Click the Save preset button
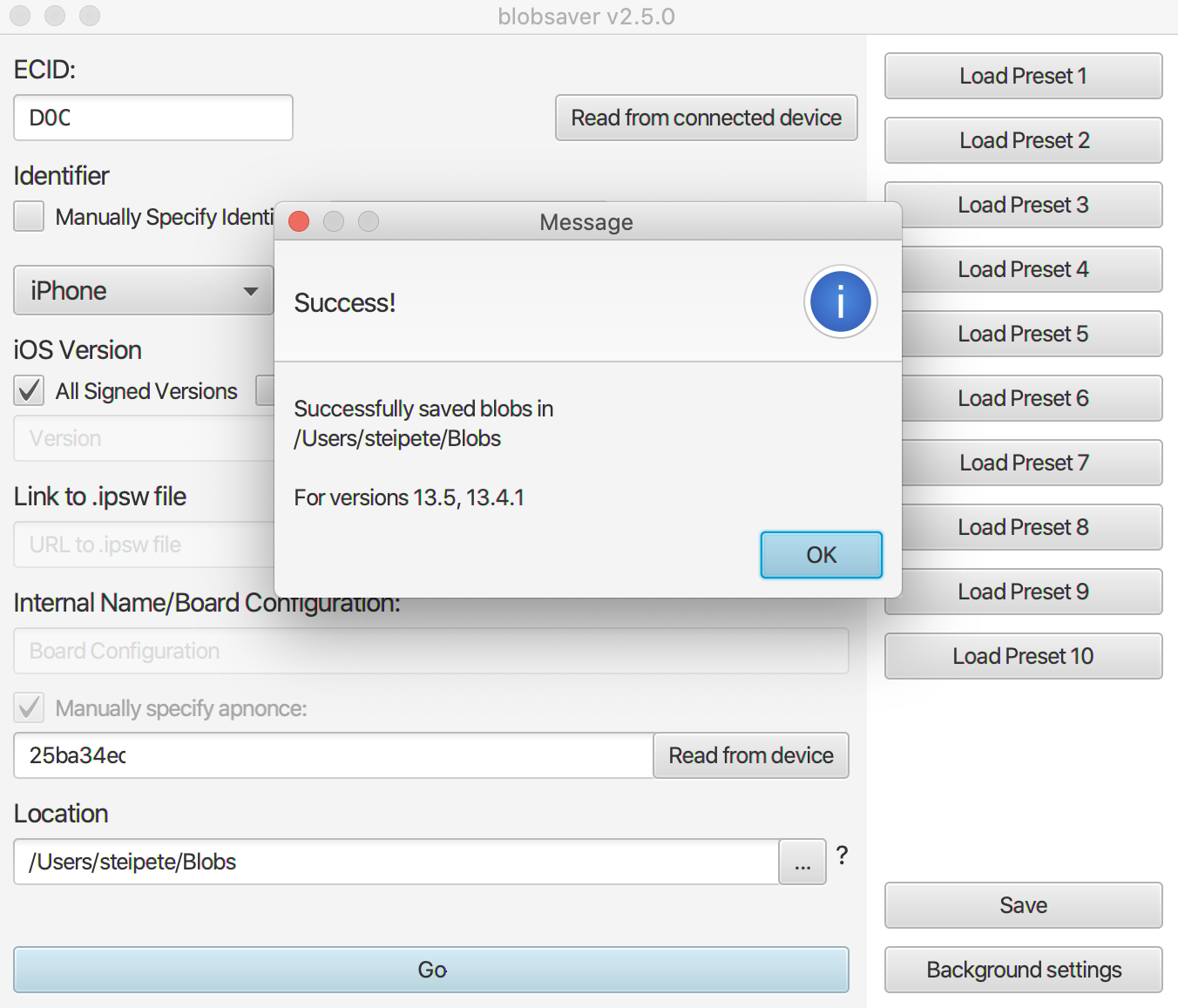This screenshot has height=1008, width=1178. coord(1023,905)
